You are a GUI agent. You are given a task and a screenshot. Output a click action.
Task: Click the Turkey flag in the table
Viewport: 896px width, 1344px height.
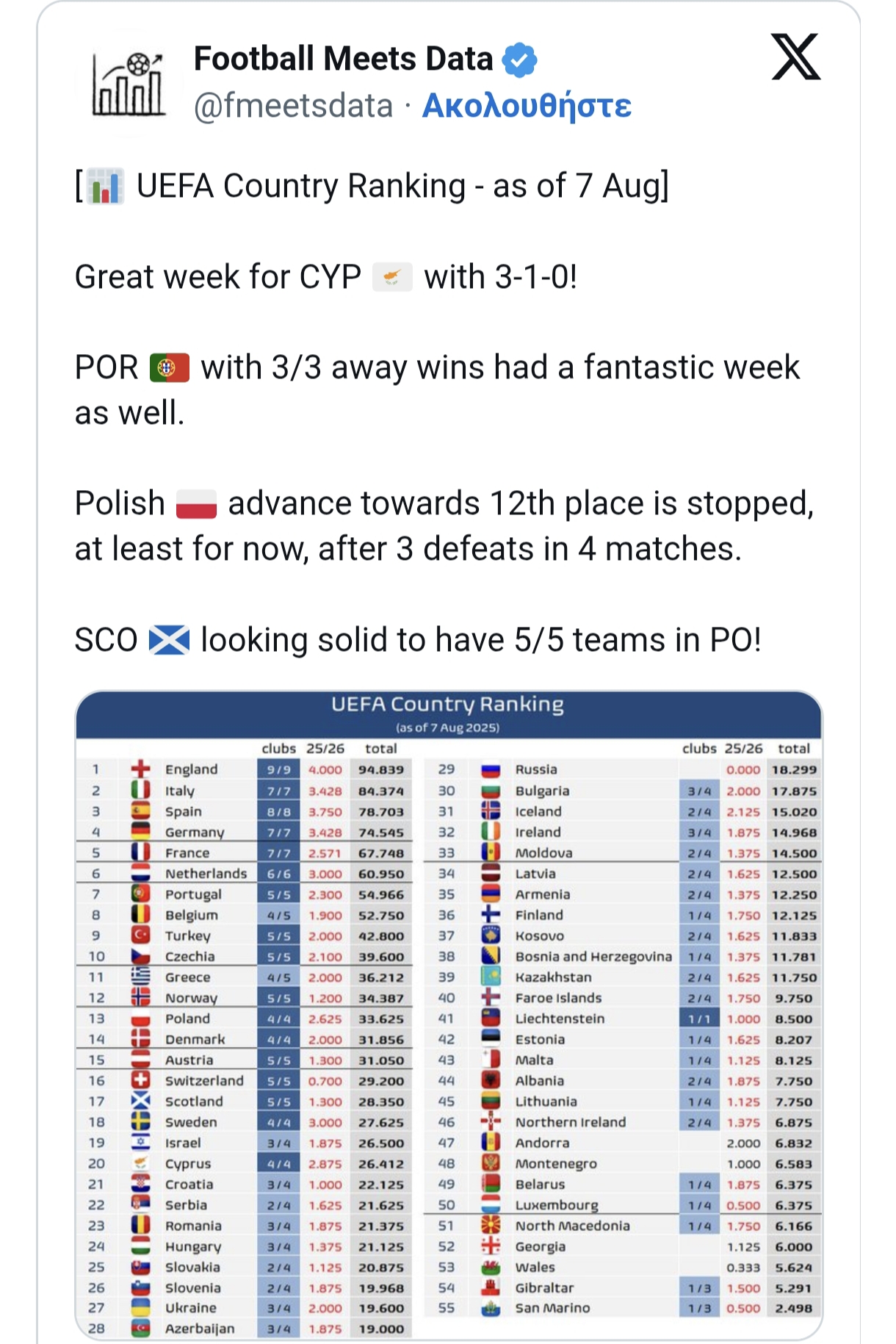(140, 935)
